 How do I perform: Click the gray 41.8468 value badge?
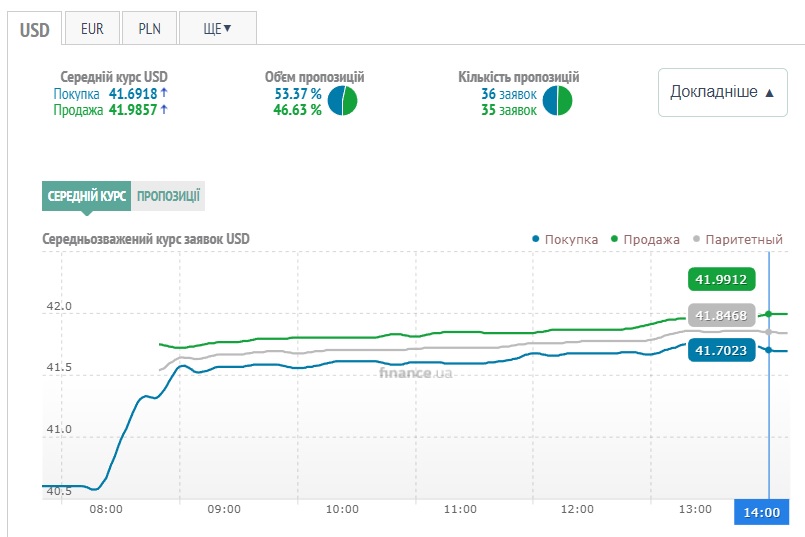tap(721, 316)
